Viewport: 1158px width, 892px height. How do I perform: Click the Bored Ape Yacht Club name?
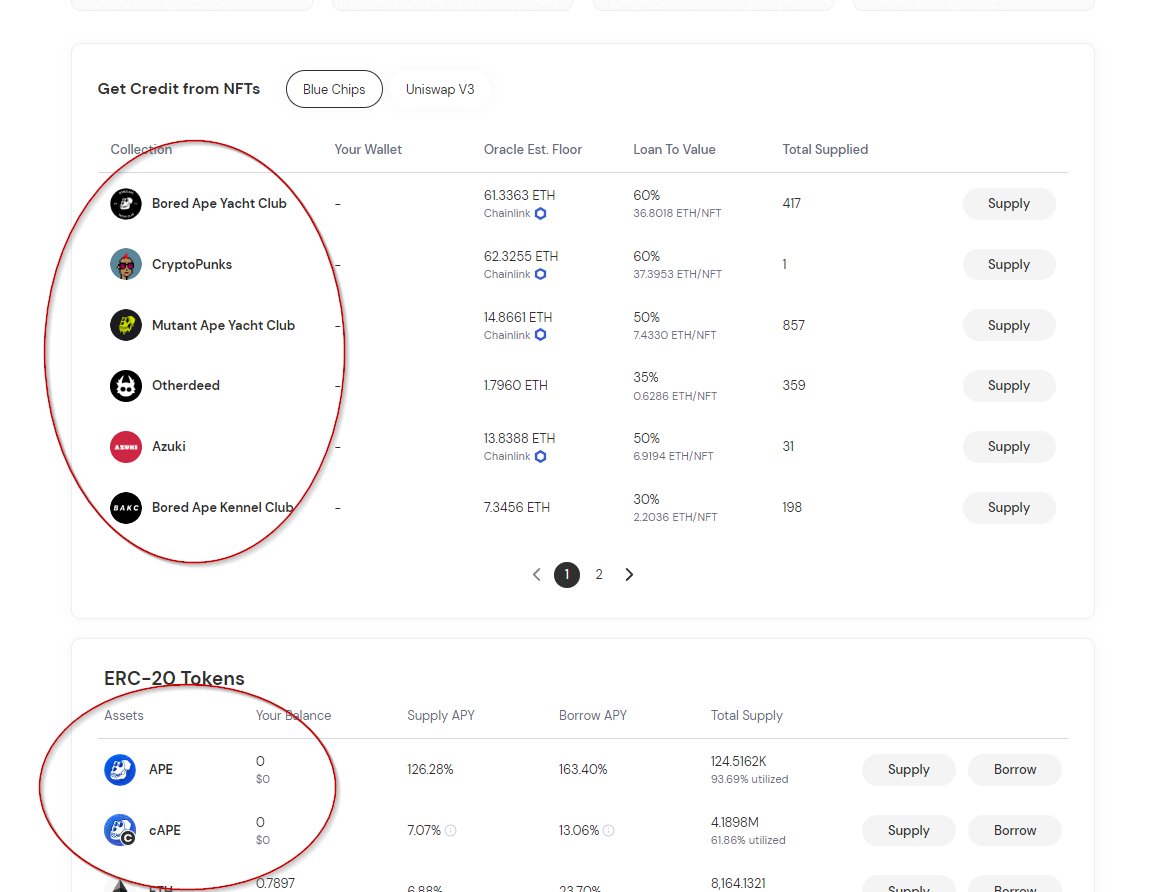tap(219, 204)
